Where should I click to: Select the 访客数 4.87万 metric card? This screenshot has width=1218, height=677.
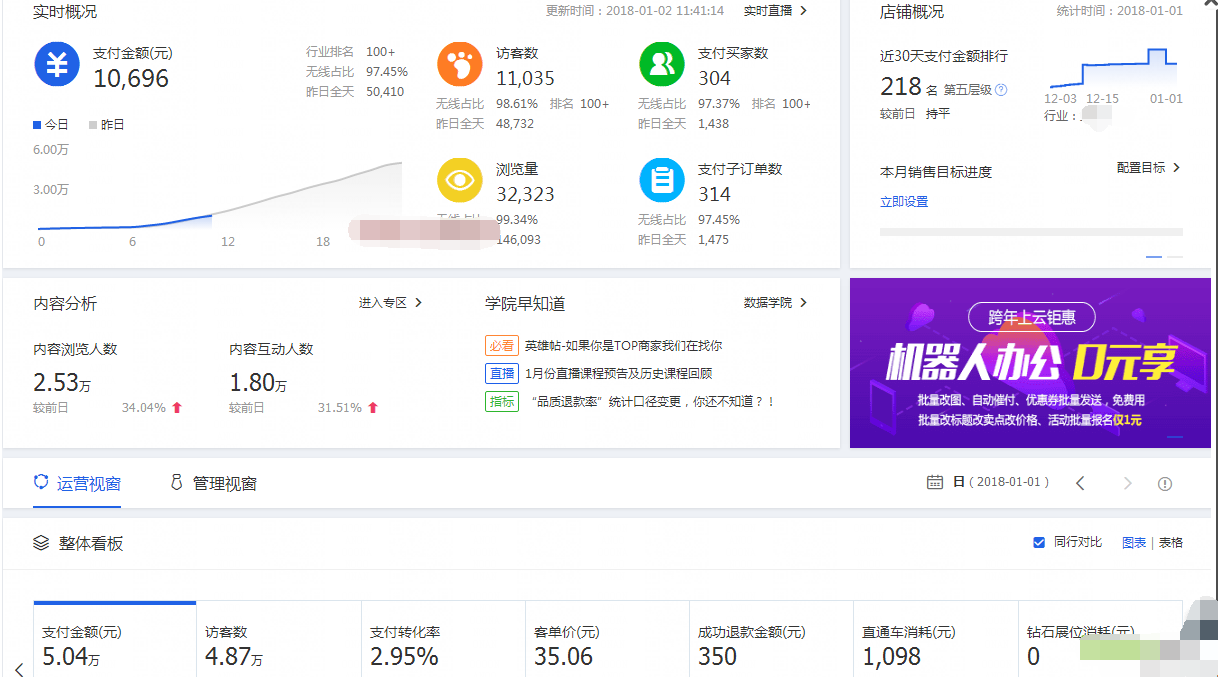pyautogui.click(x=279, y=640)
